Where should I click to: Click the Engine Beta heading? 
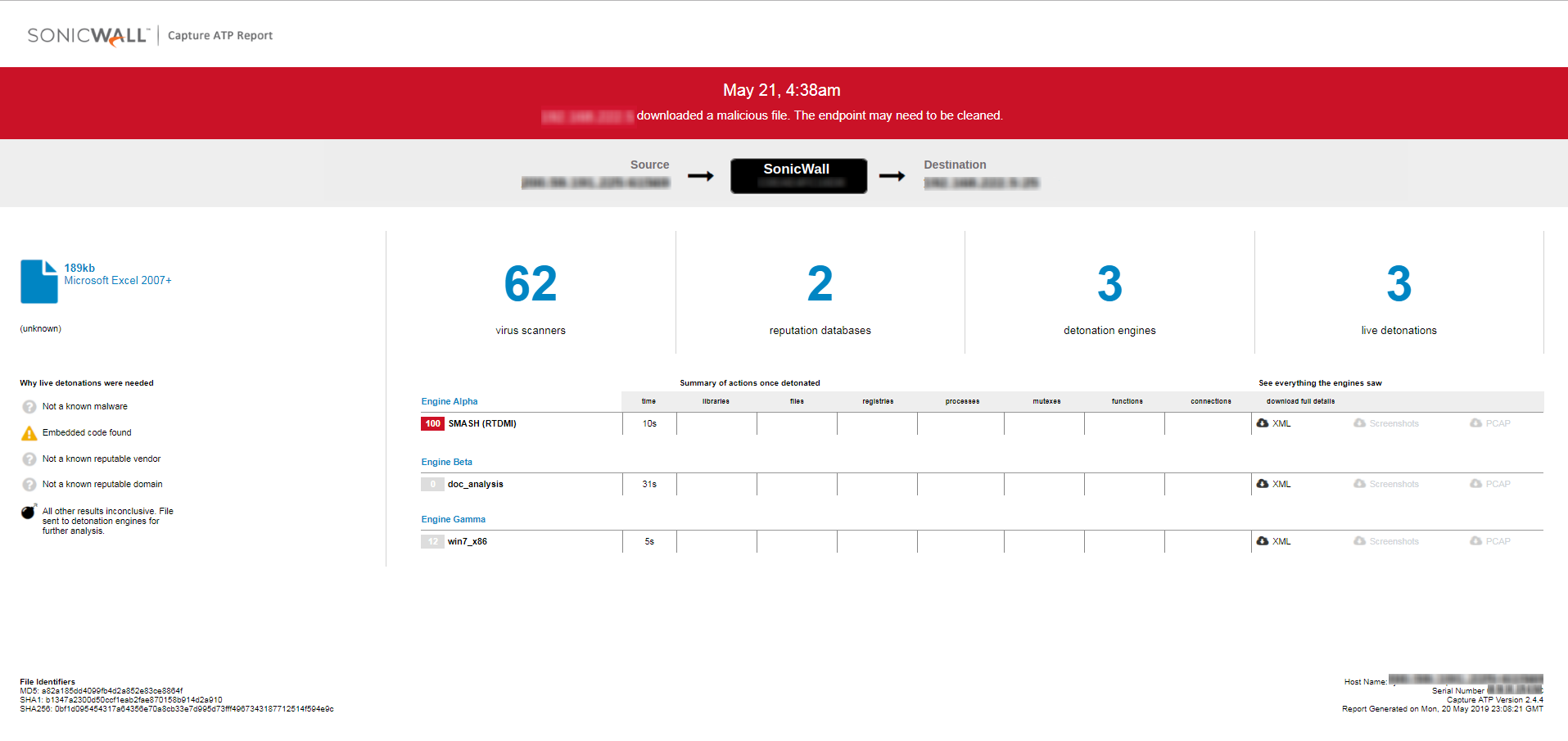pyautogui.click(x=447, y=462)
